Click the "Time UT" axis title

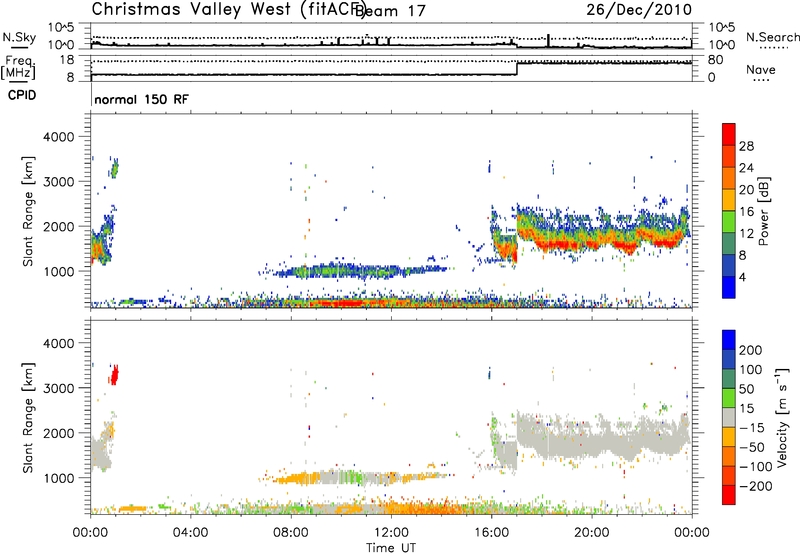[391, 548]
